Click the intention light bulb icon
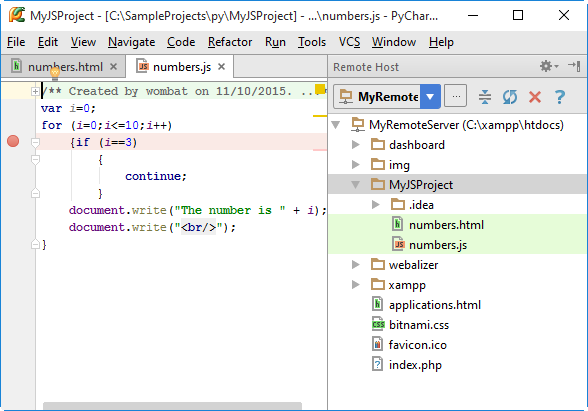588x411 pixels. click(x=55, y=74)
